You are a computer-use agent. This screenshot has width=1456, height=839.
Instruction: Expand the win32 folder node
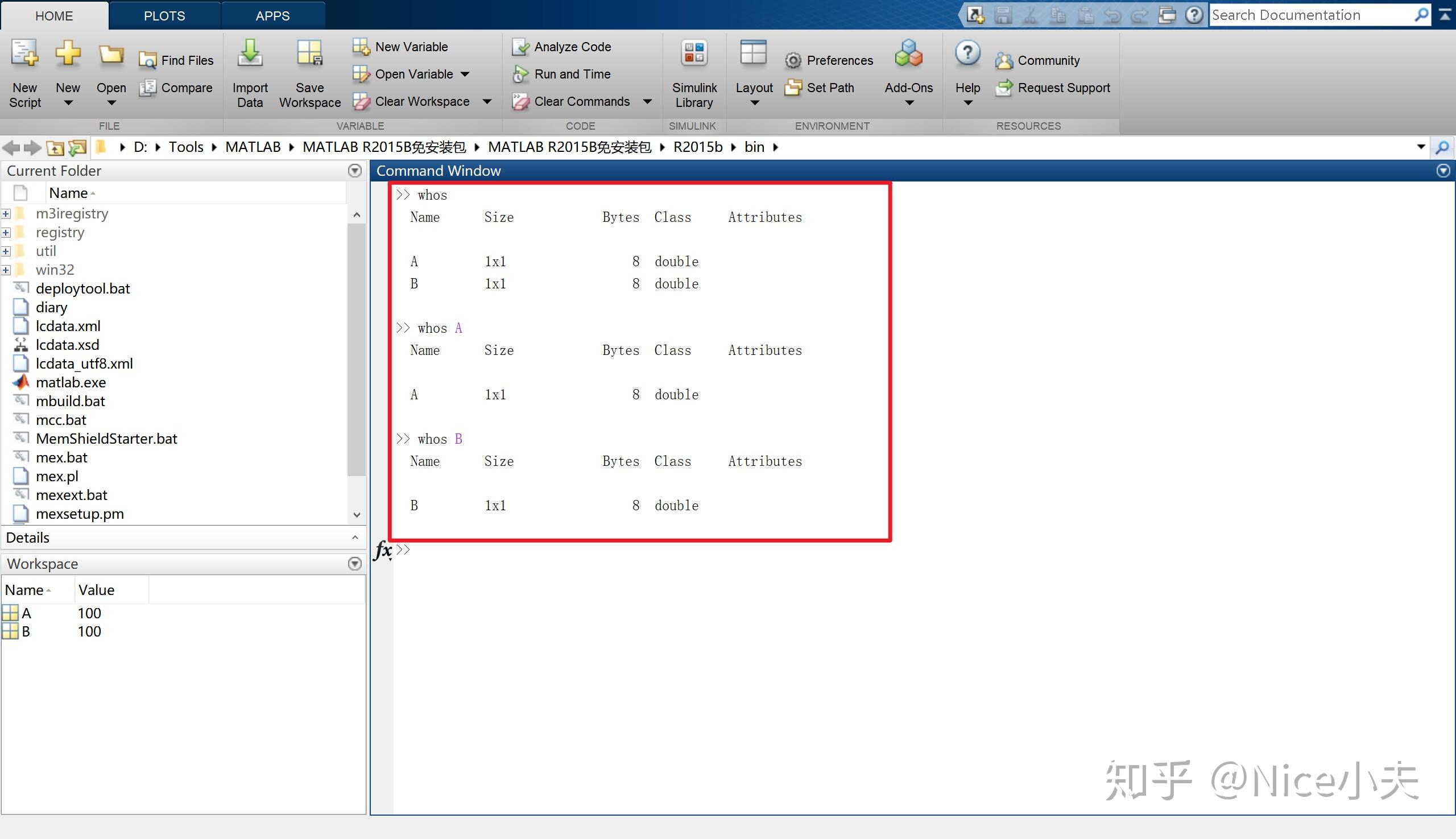coord(6,270)
